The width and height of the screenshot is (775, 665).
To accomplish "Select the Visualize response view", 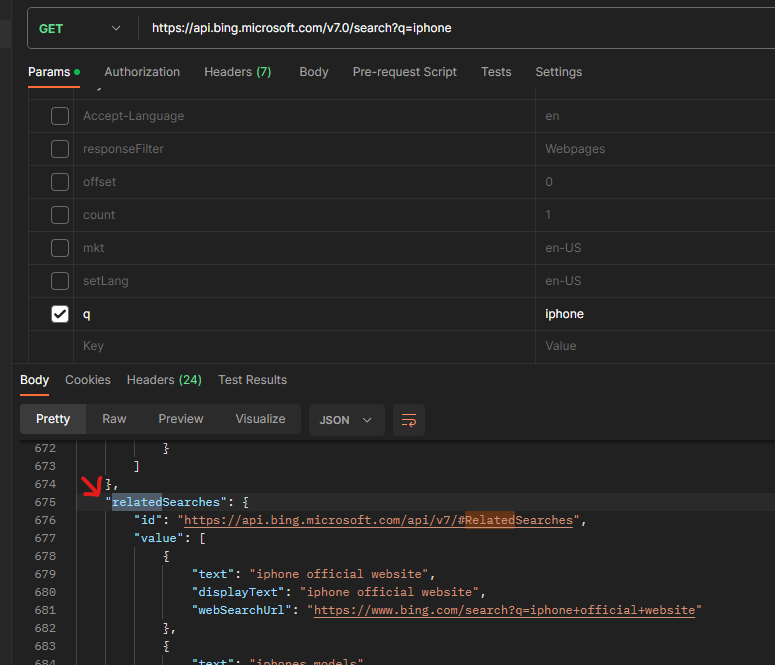I will tap(260, 419).
